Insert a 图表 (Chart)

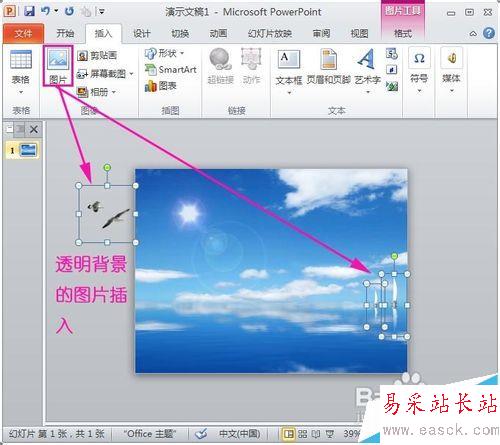tap(160, 86)
